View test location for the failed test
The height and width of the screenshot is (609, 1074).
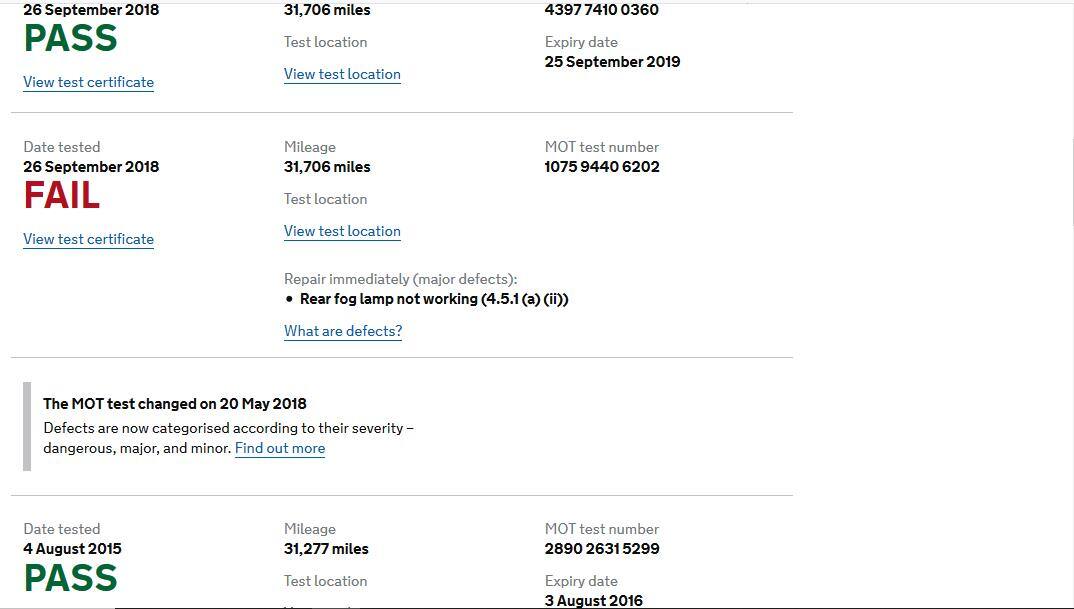342,231
